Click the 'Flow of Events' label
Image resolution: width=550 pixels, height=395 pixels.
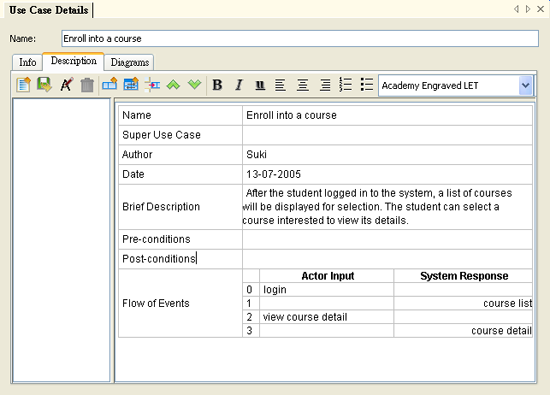[x=156, y=303]
